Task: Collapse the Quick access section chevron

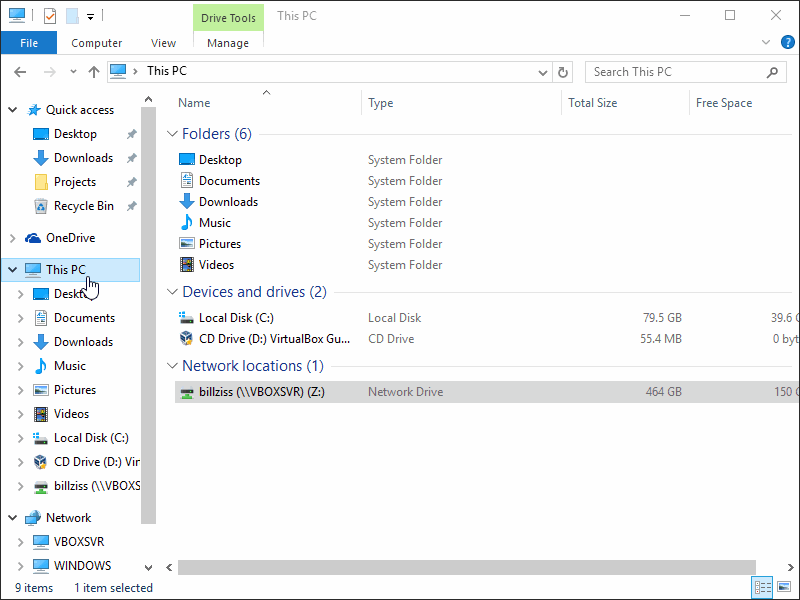Action: point(12,109)
